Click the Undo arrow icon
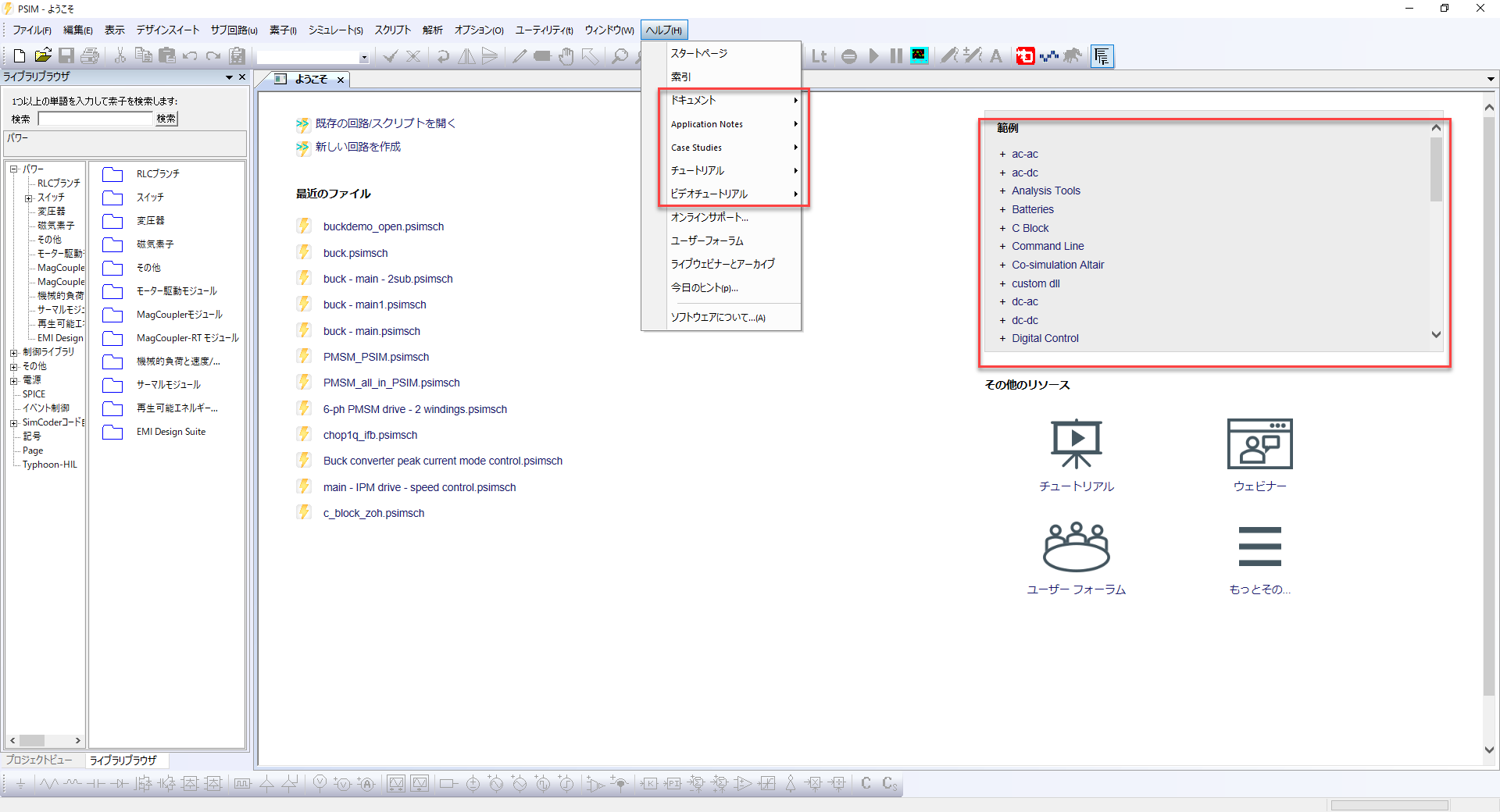 [x=190, y=56]
